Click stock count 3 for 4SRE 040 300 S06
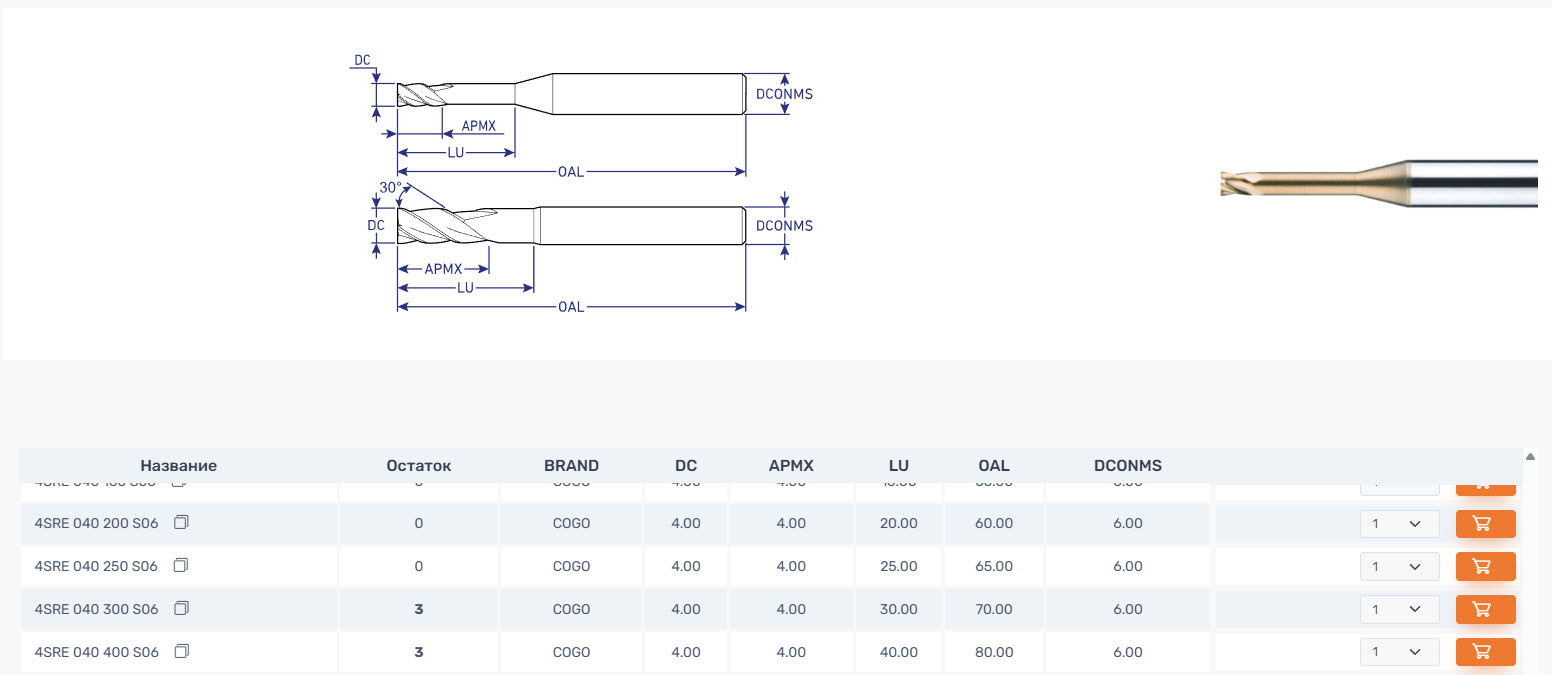Viewport: 1552px width, 675px height. click(x=419, y=610)
